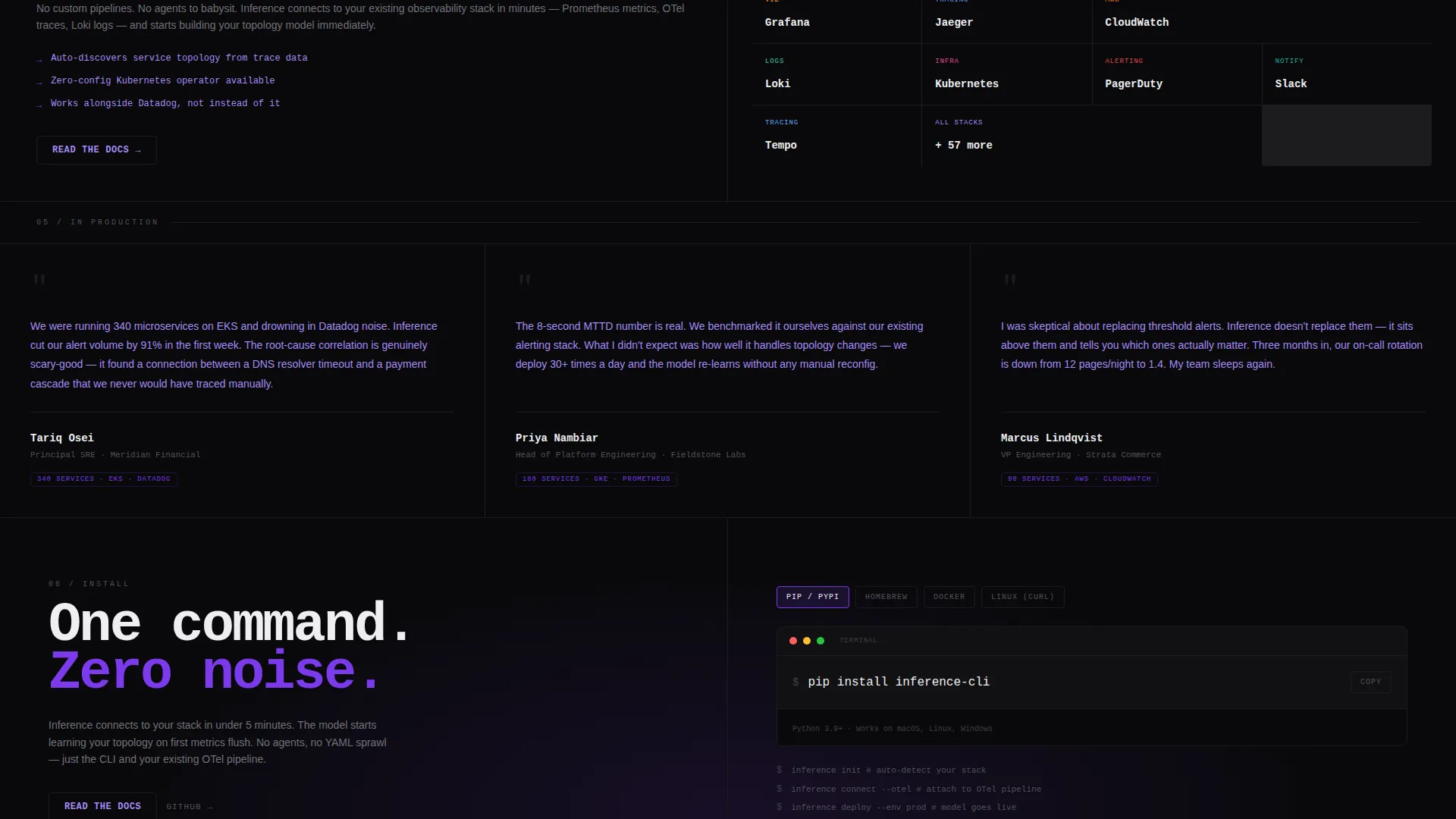Open the PagerDuty alerting integration card
This screenshot has width=1456, height=819.
point(1176,74)
